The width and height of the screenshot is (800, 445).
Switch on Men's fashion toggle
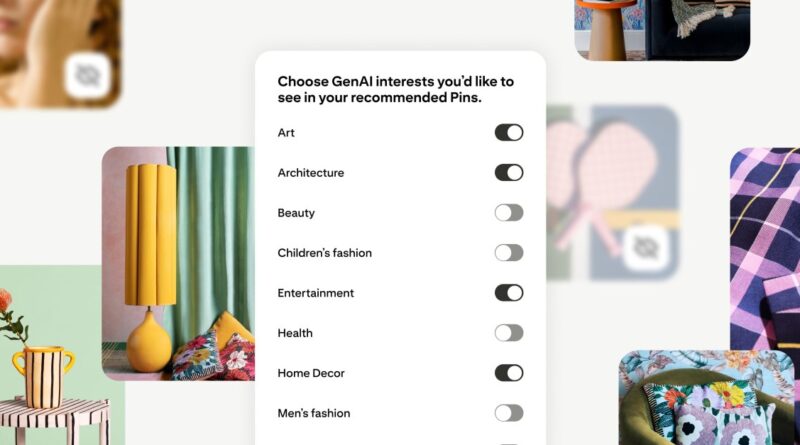coord(509,413)
